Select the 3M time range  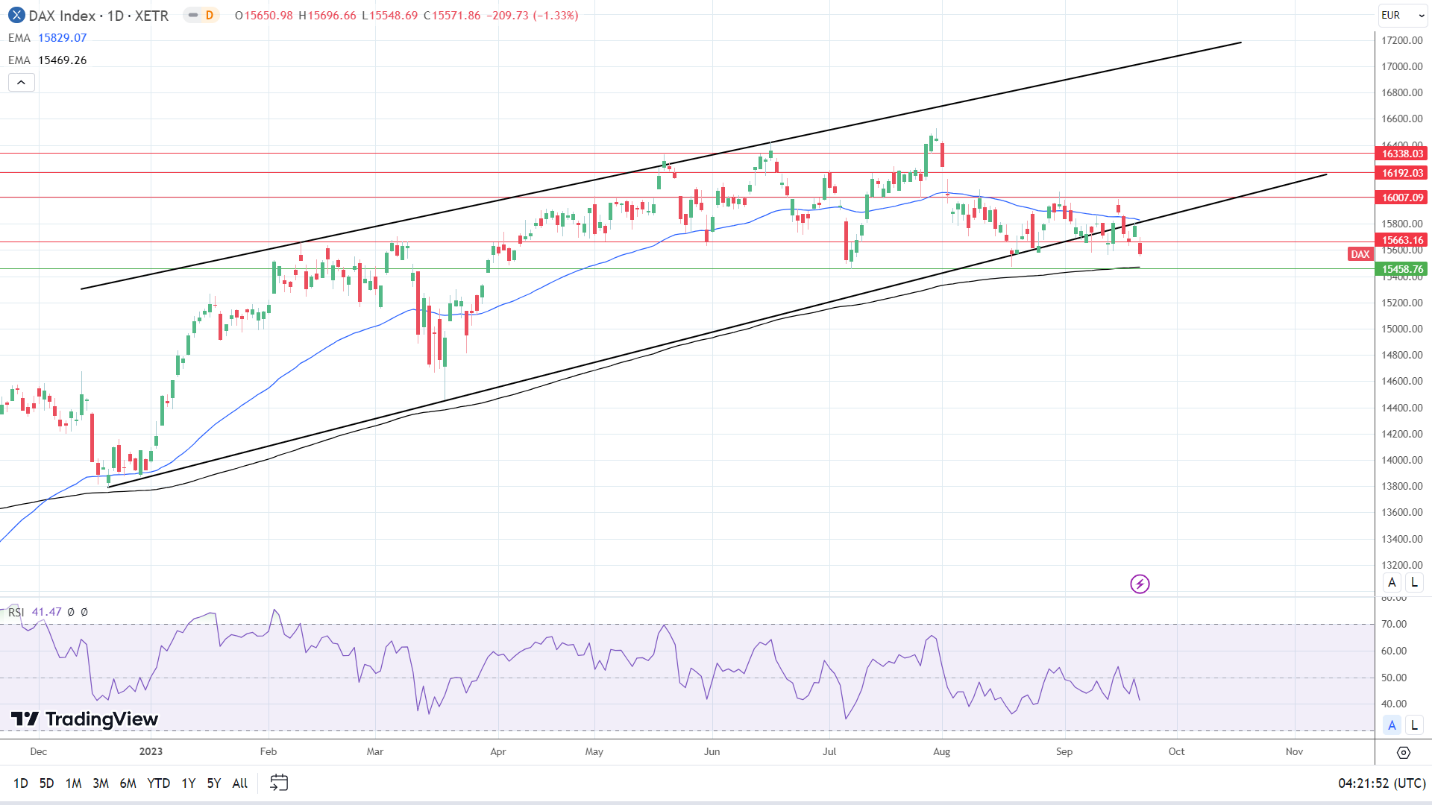click(x=100, y=783)
